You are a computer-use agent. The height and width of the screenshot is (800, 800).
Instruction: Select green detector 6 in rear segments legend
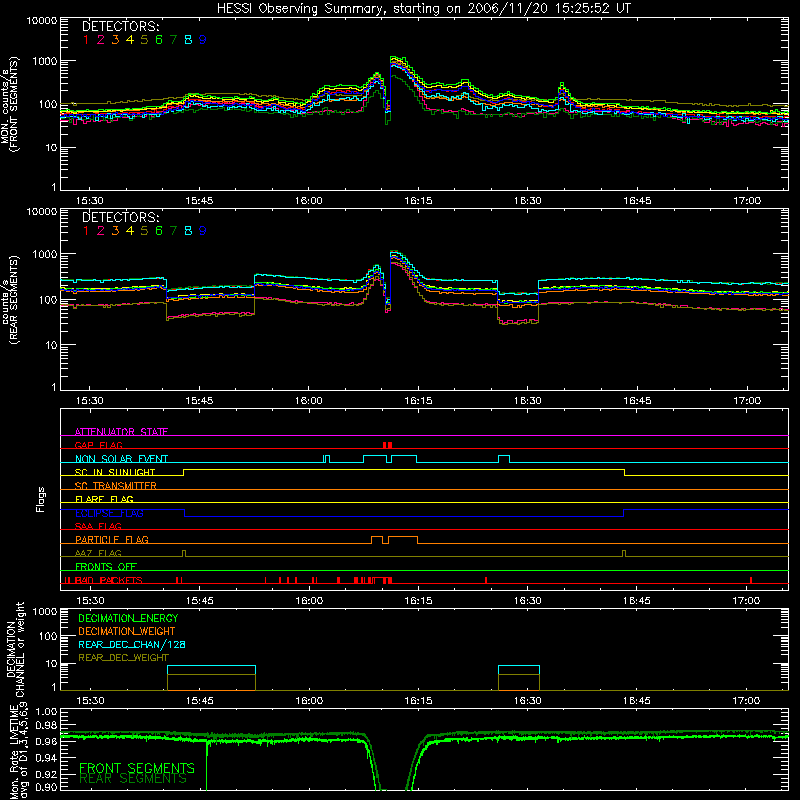click(x=159, y=231)
